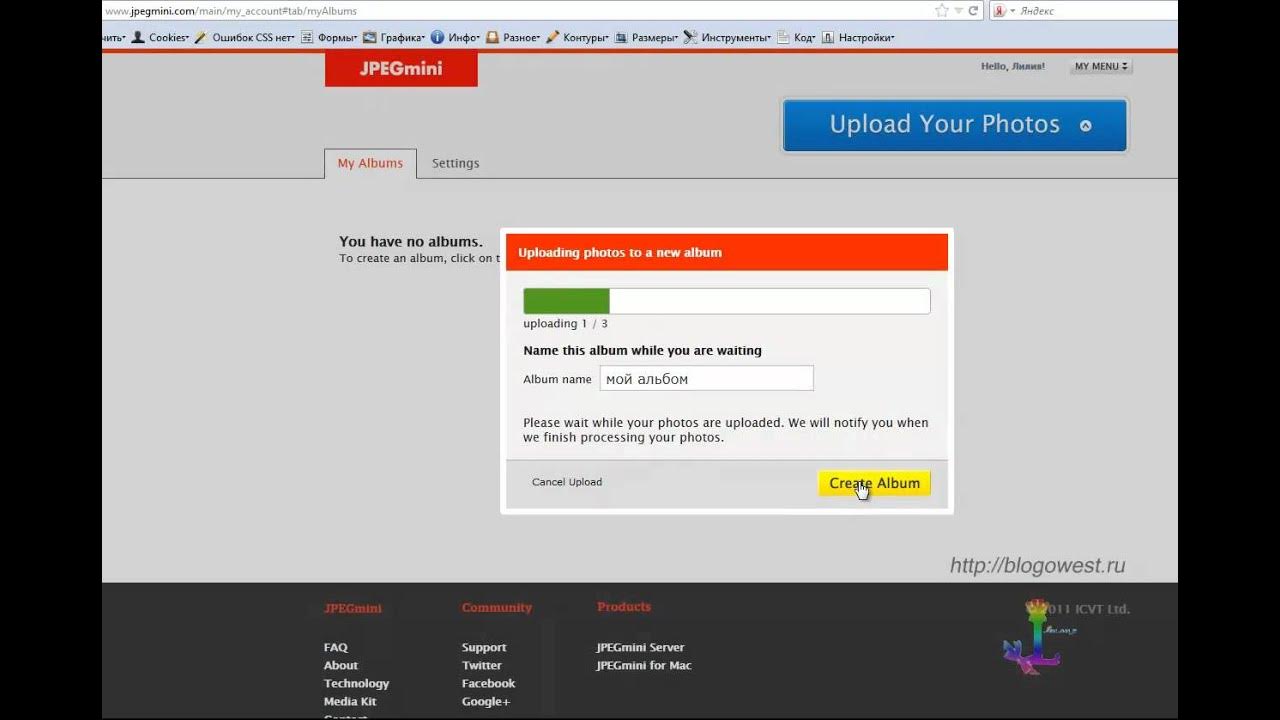Open the FAQ footer link

click(x=336, y=647)
